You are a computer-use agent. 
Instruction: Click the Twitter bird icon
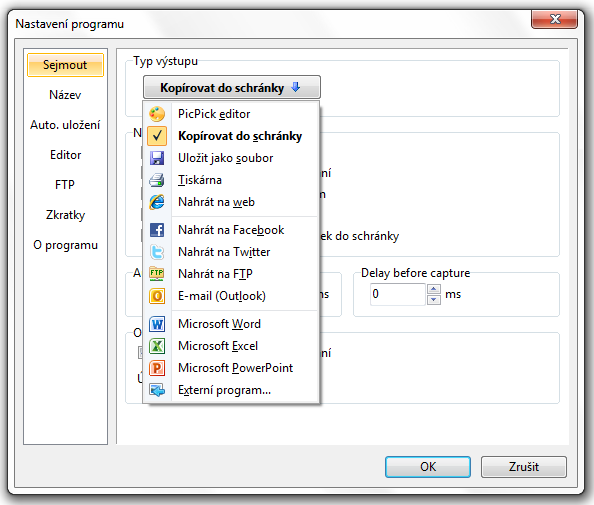click(157, 252)
